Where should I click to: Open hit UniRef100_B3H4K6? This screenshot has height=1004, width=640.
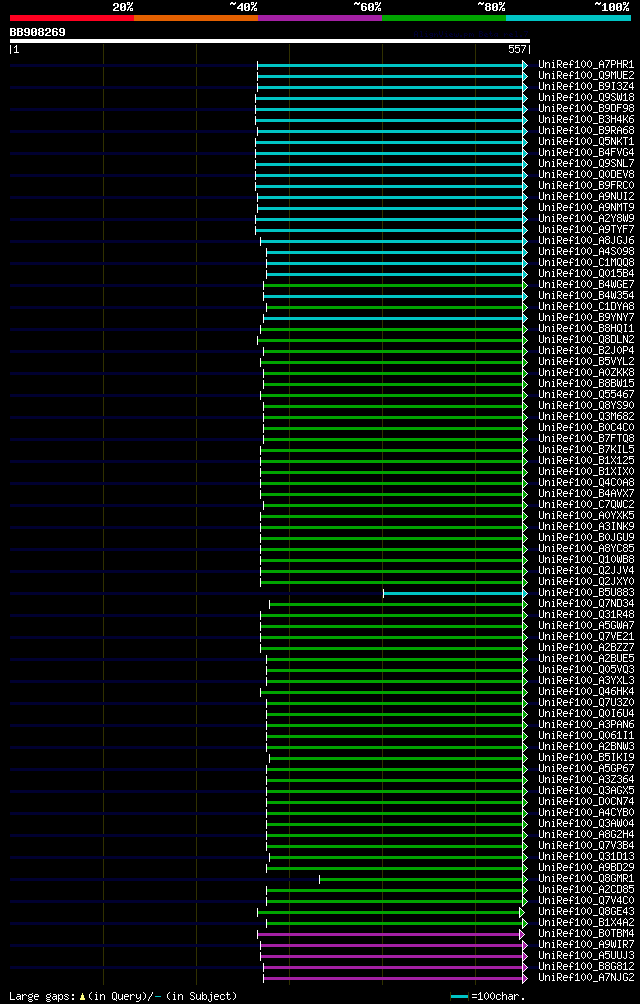[x=586, y=120]
